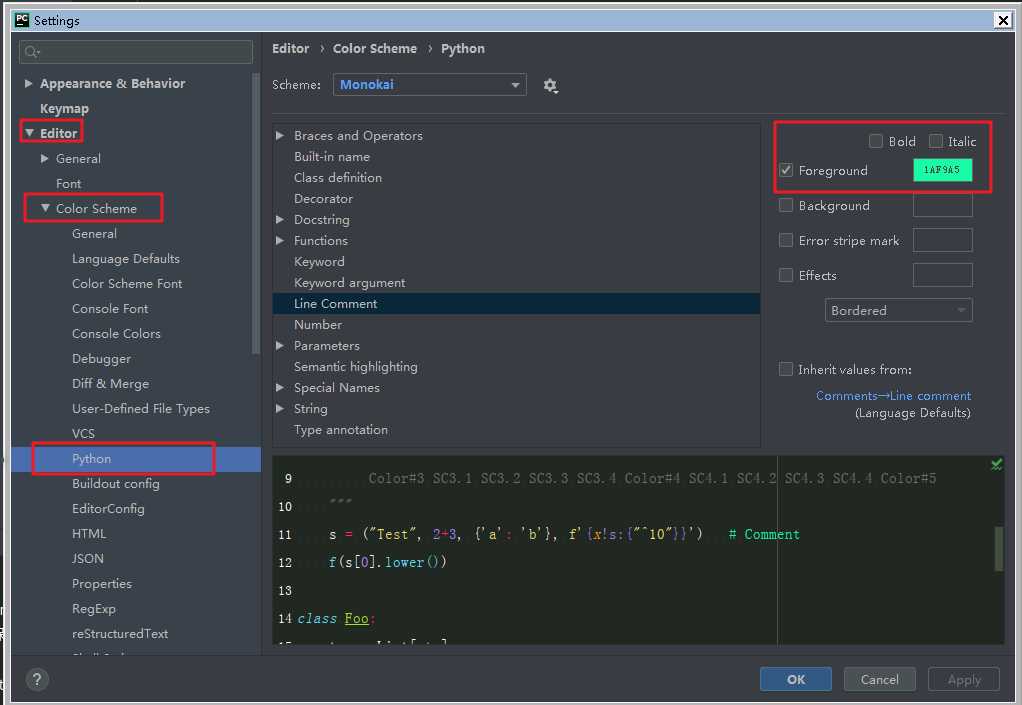Tick the Inherit values from checkbox
Screen dimensions: 1022x705
786,369
